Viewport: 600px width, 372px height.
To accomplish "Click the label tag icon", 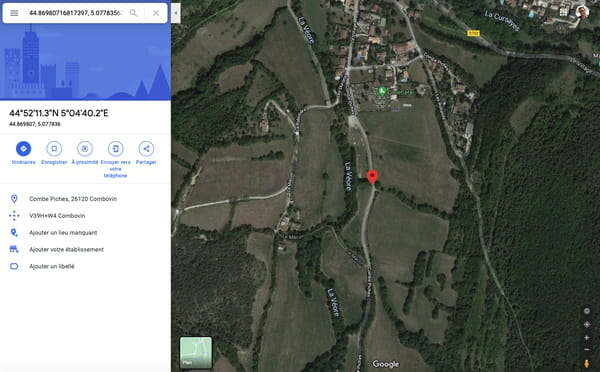I will pyautogui.click(x=14, y=266).
